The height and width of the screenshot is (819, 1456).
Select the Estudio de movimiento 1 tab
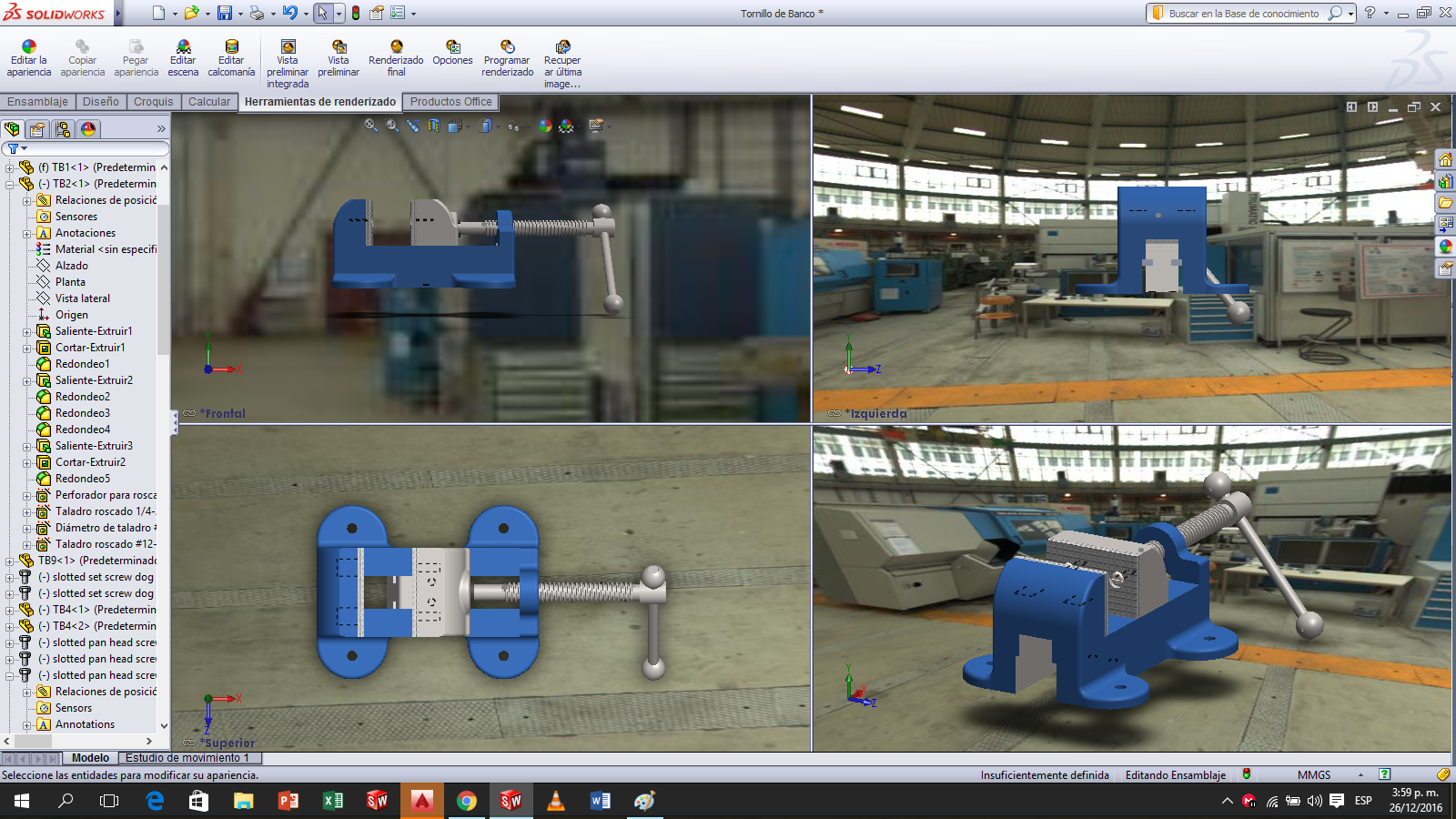coord(187,758)
